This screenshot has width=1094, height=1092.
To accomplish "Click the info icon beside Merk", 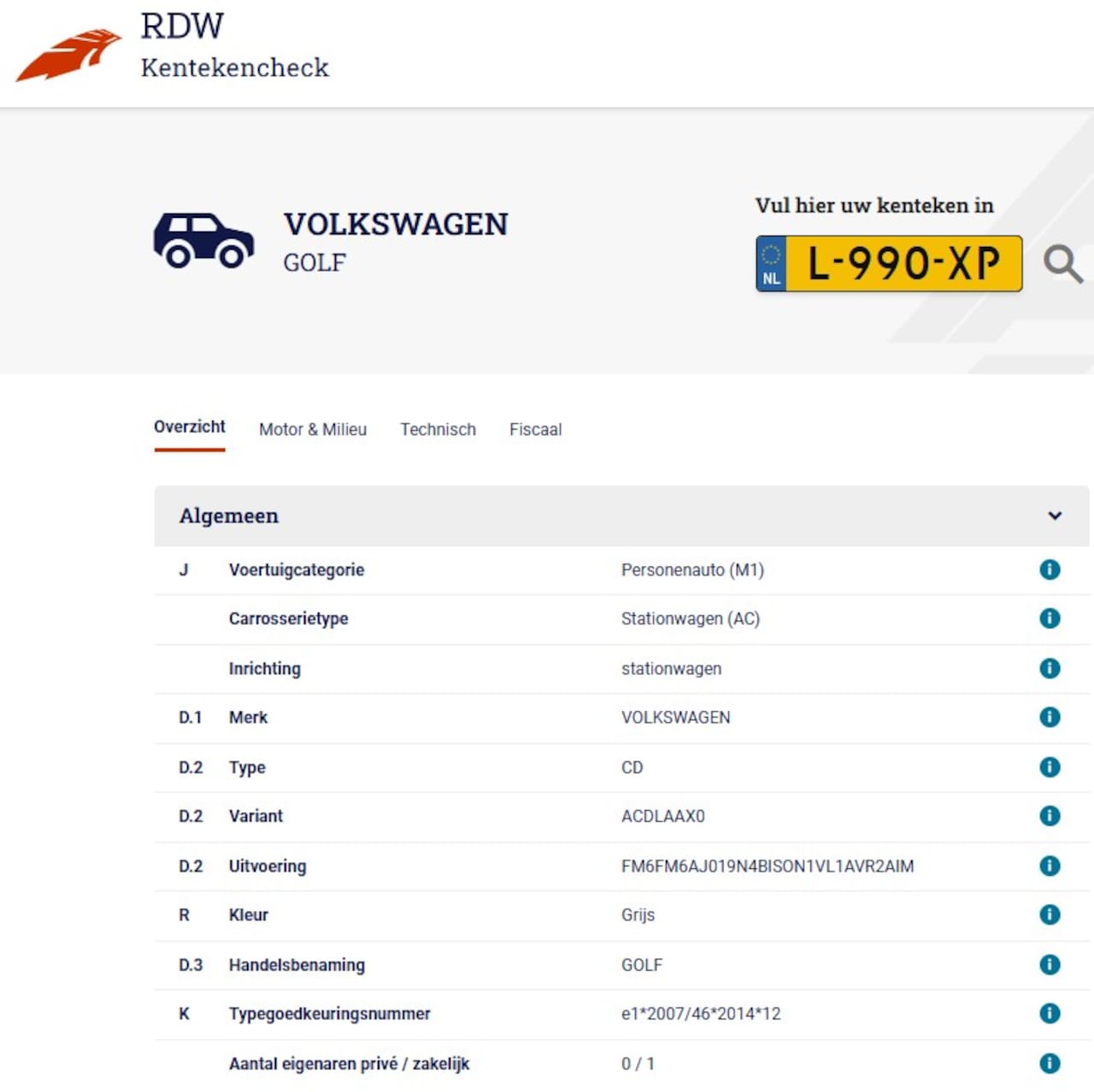I will click(x=1050, y=717).
